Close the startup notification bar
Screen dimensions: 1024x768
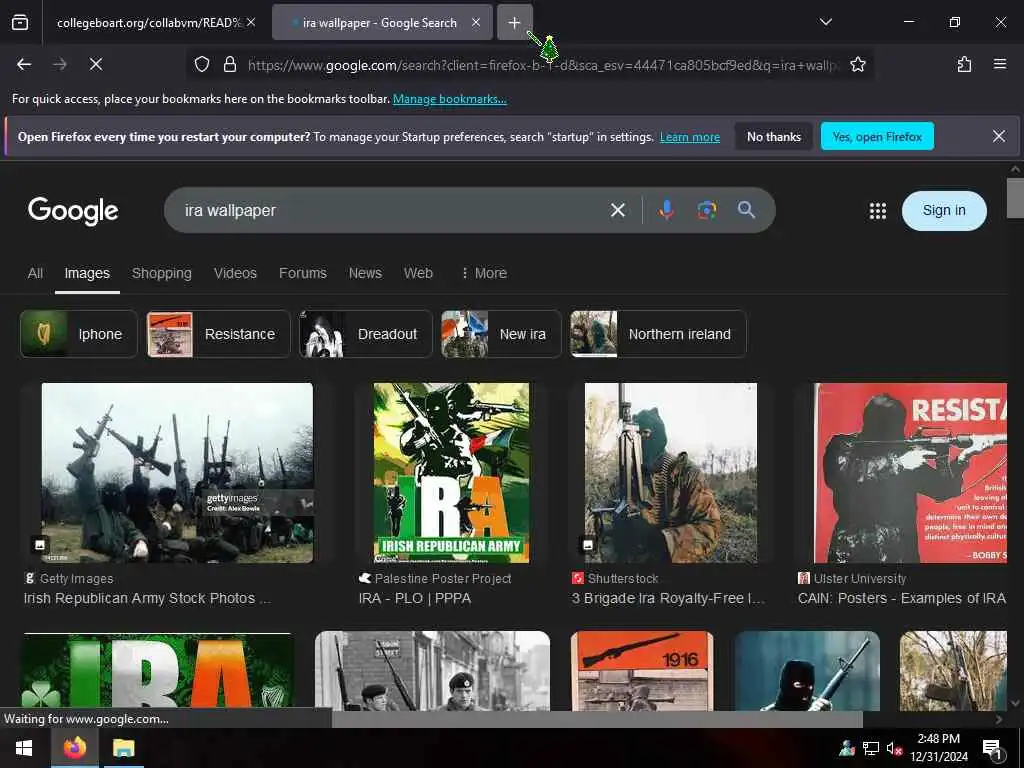pyautogui.click(x=999, y=136)
